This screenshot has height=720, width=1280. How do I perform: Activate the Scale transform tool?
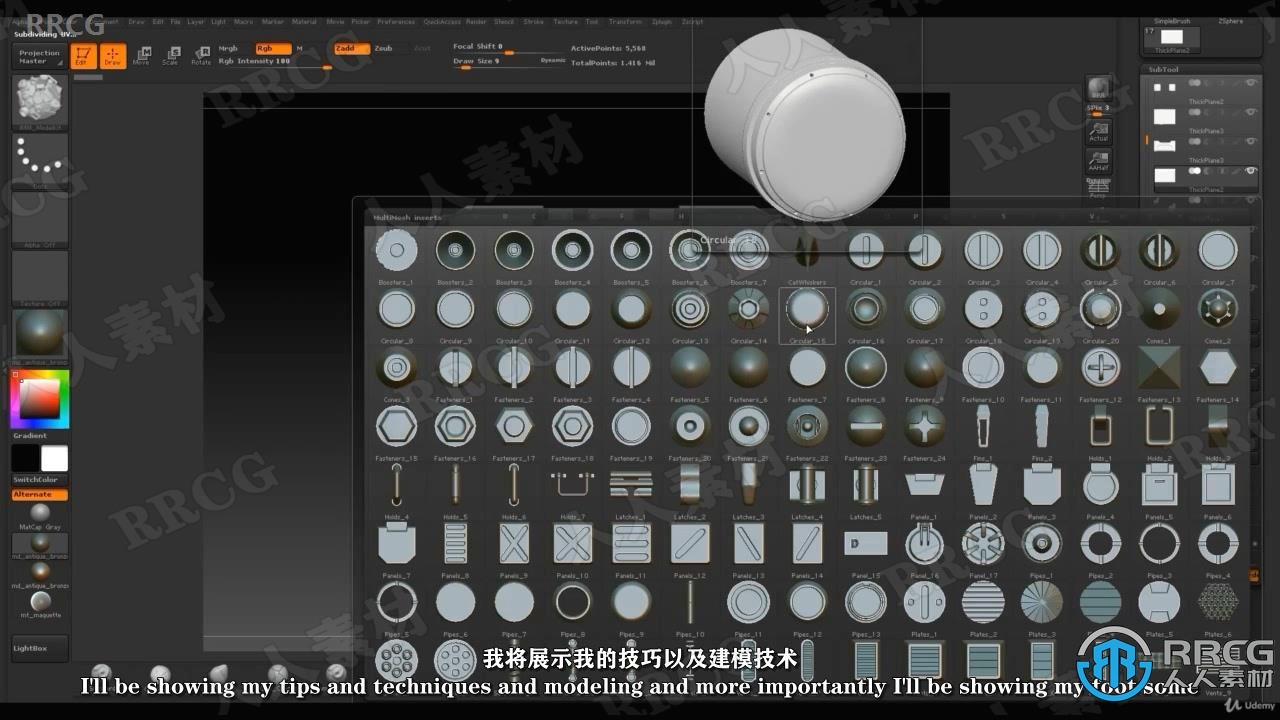coord(171,56)
